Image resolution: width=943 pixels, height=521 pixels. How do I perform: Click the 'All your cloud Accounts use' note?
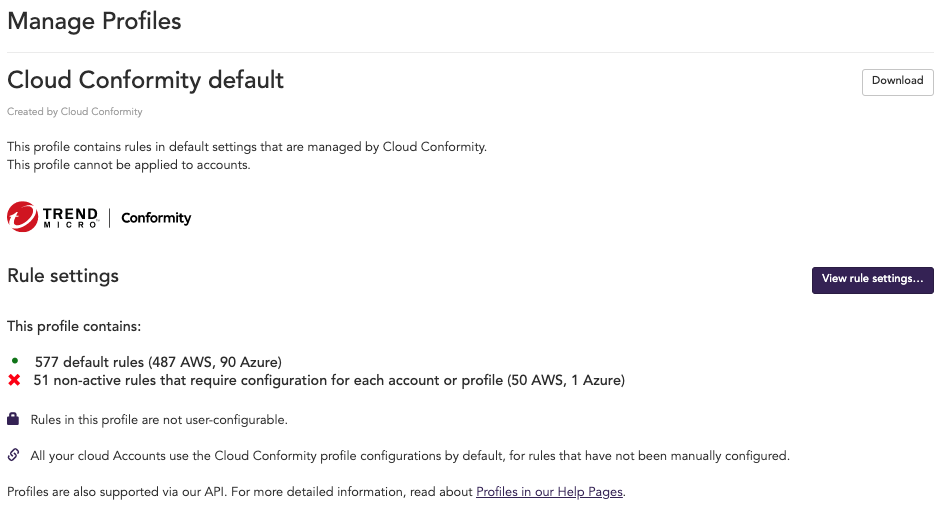click(x=410, y=455)
